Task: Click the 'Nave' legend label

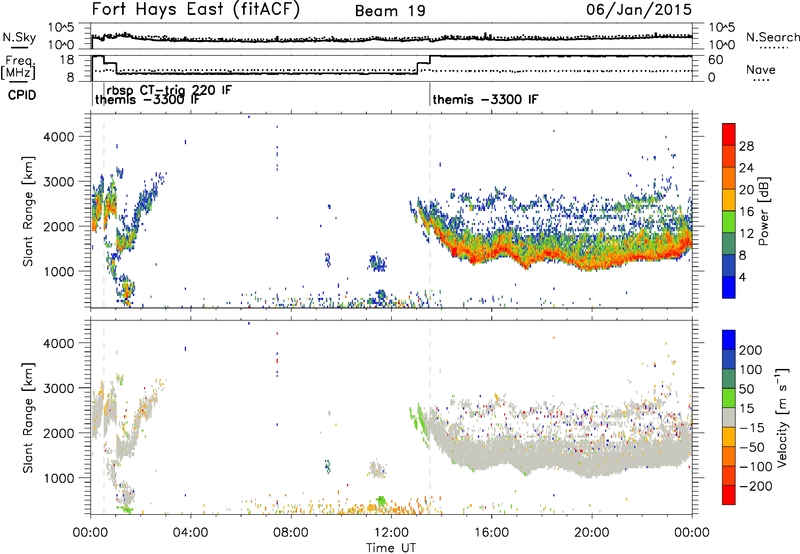Action: (x=761, y=69)
